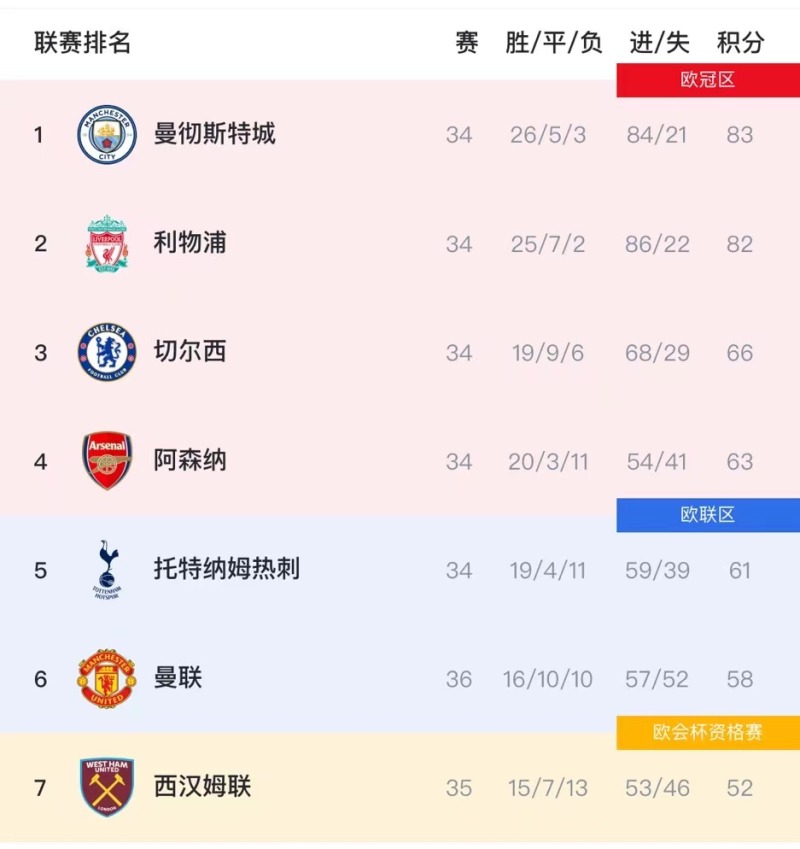Select the Manchester United club badge
This screenshot has height=849, width=800.
tap(105, 679)
